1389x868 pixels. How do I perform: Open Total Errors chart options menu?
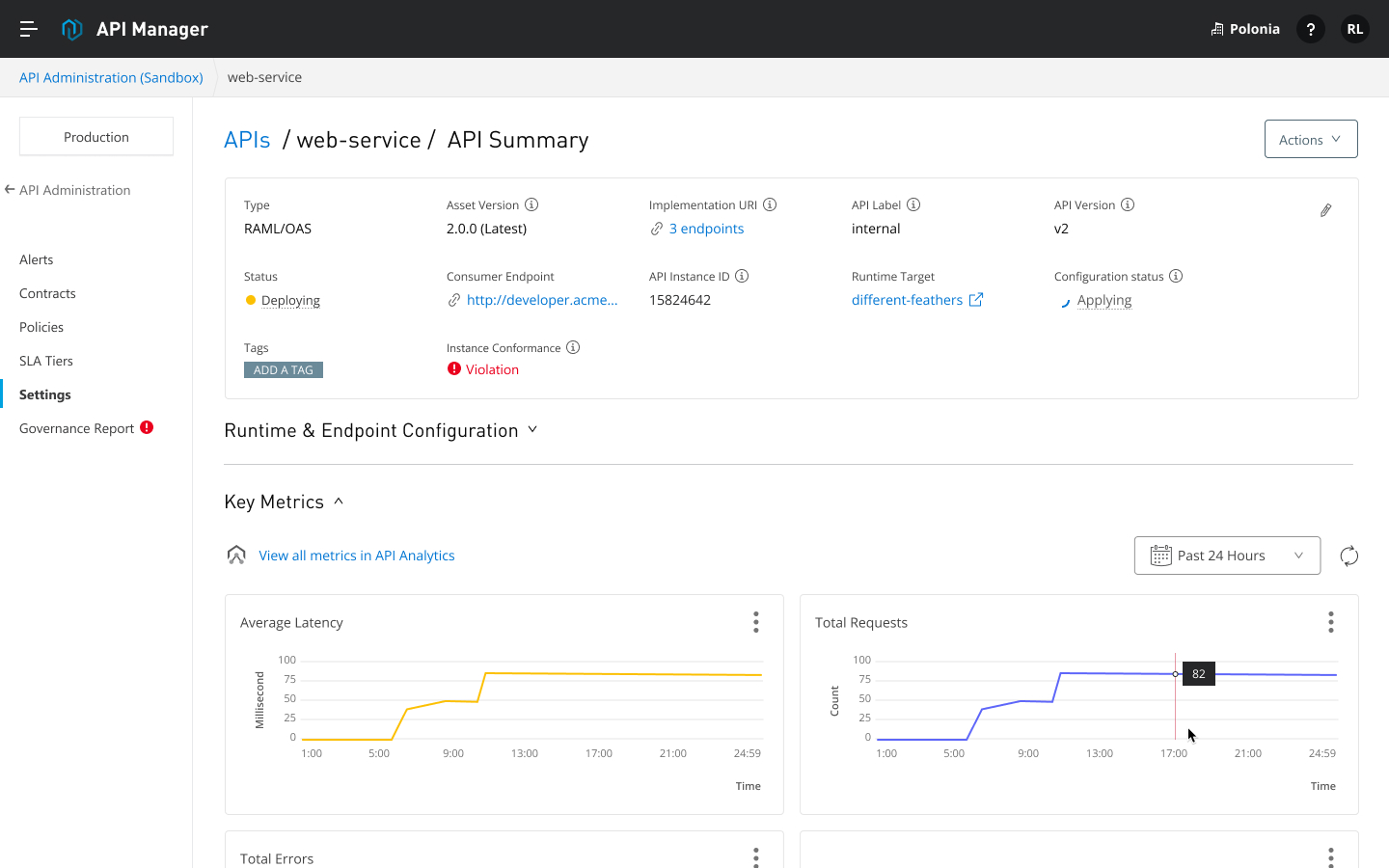[756, 857]
